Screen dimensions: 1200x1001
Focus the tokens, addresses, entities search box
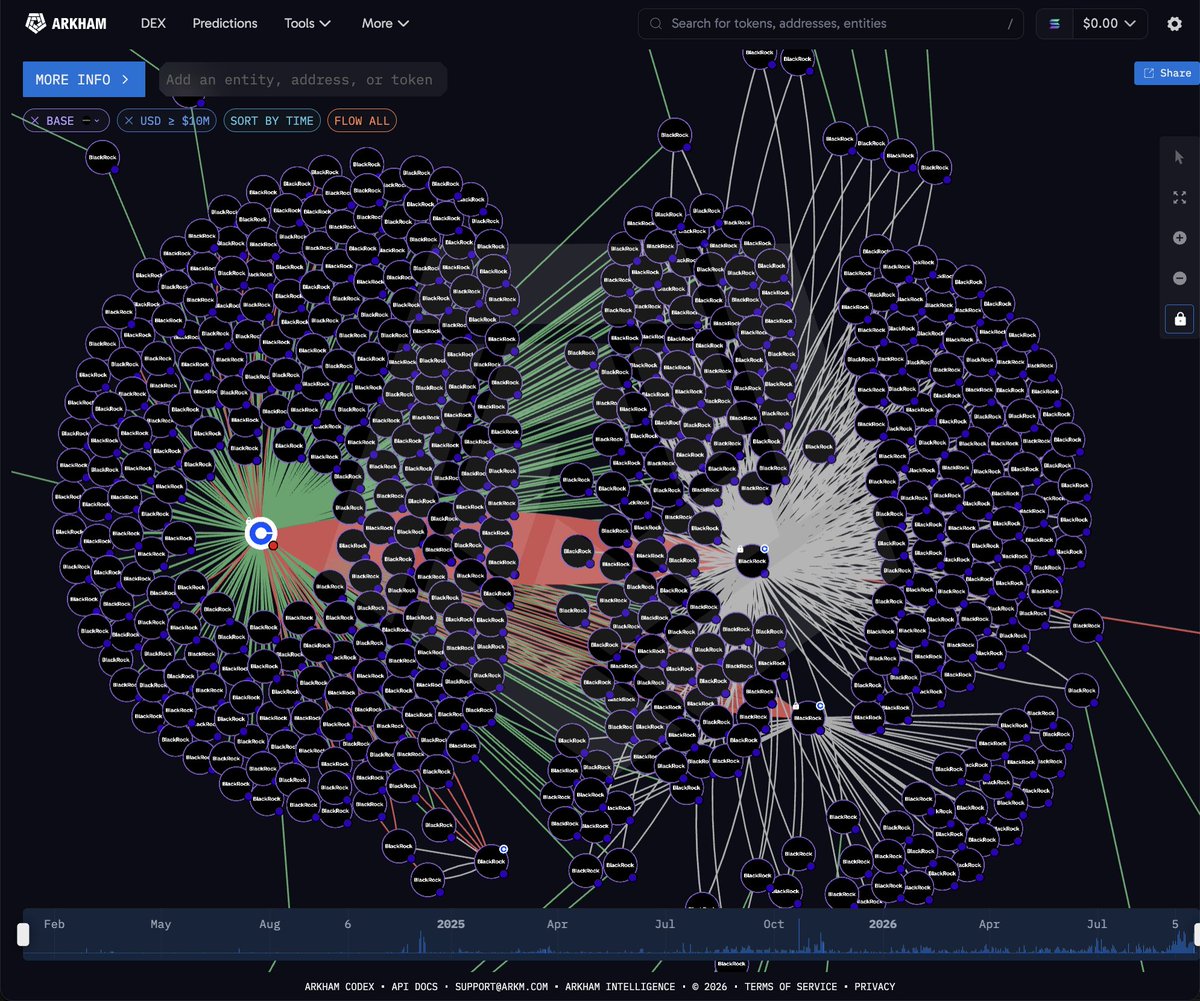(831, 23)
